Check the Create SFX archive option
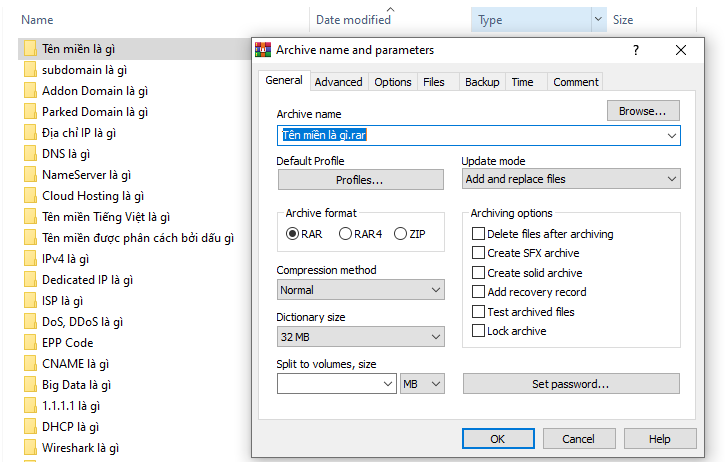 point(478,253)
